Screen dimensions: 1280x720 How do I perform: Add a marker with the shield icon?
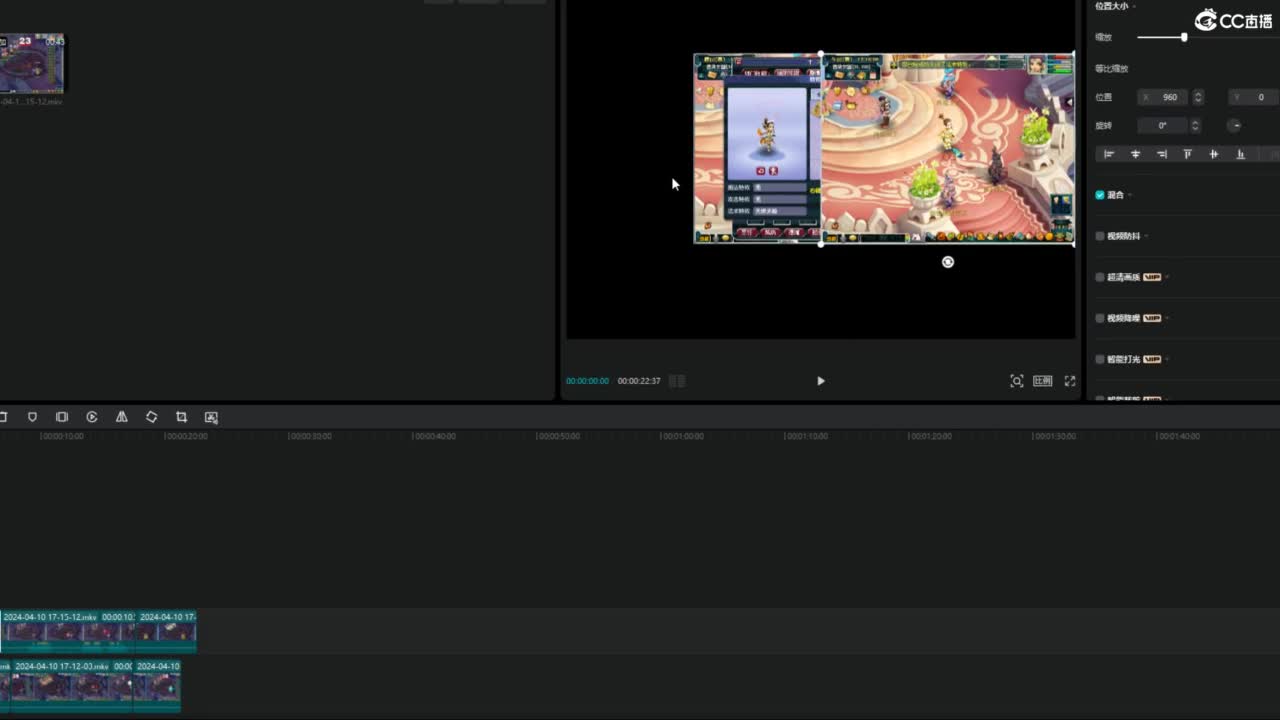pos(32,417)
